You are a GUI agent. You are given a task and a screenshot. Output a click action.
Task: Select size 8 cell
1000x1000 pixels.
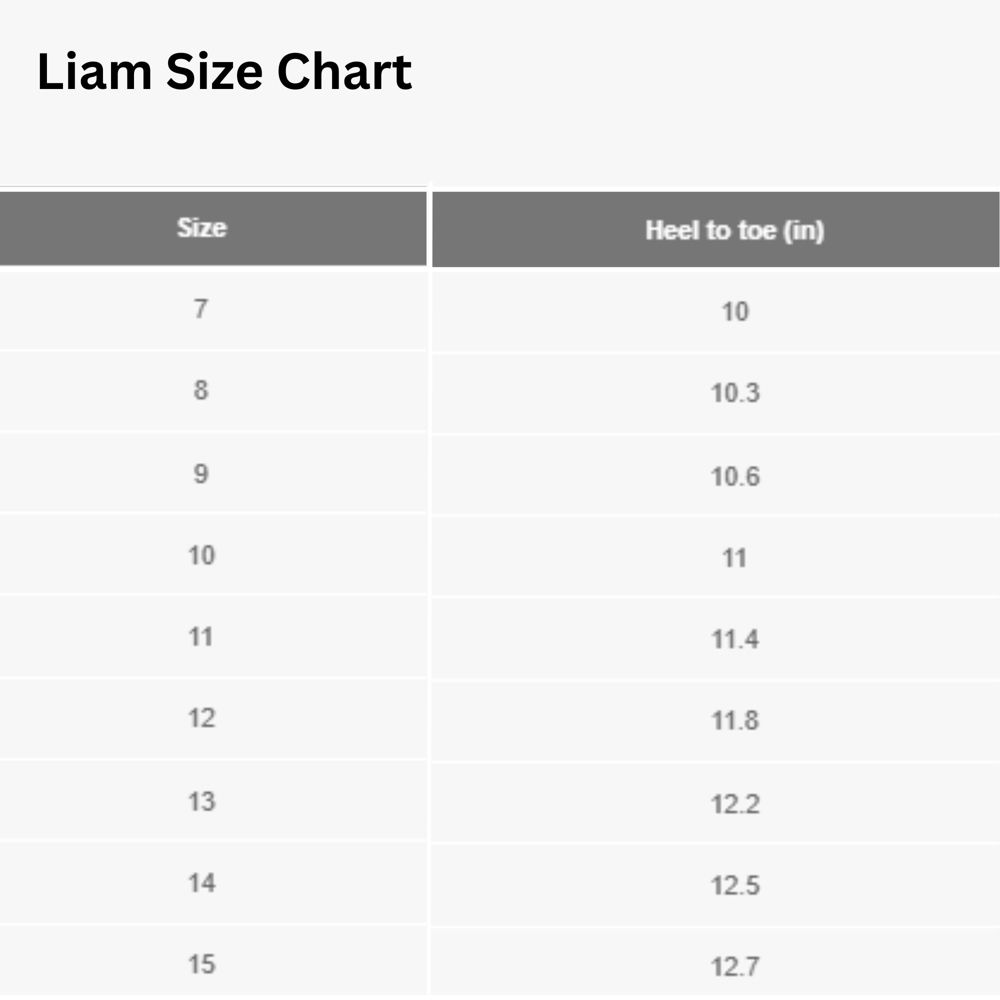pos(201,390)
